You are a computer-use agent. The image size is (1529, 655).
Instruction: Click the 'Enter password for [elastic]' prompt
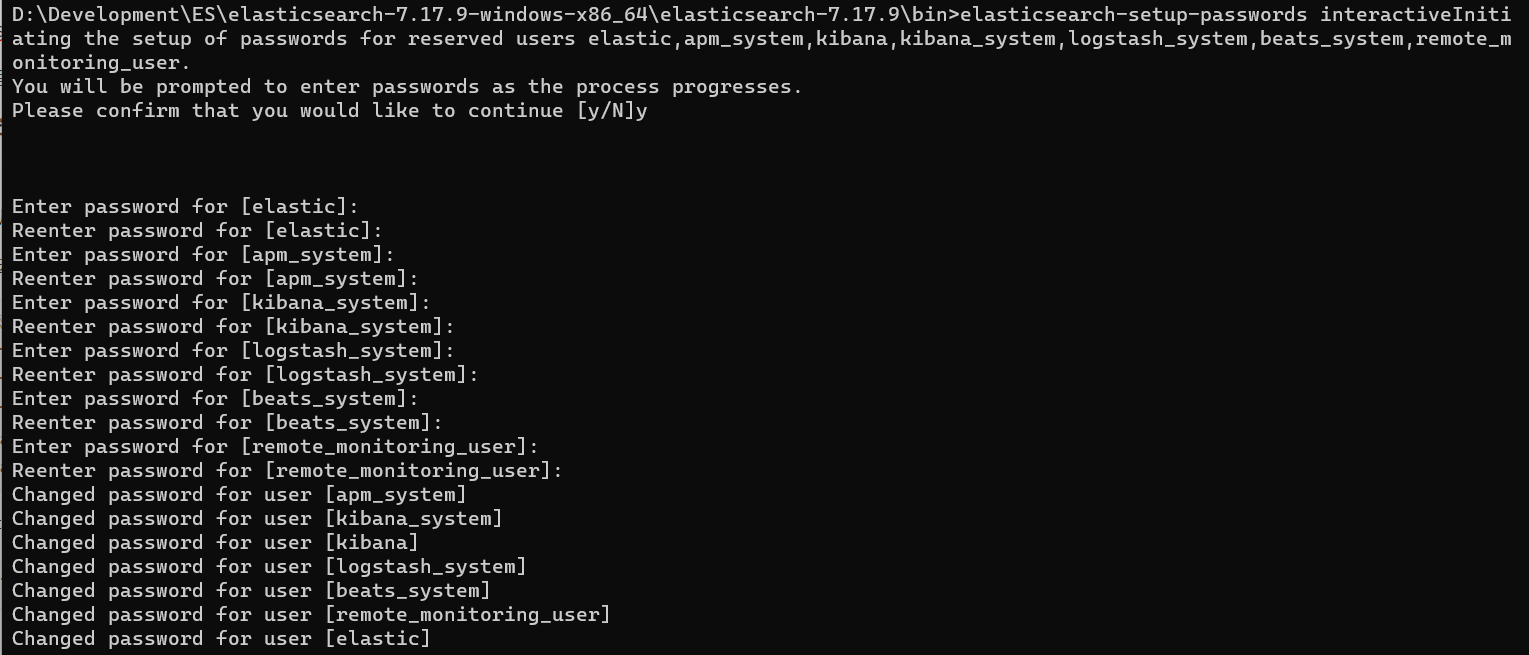(185, 207)
